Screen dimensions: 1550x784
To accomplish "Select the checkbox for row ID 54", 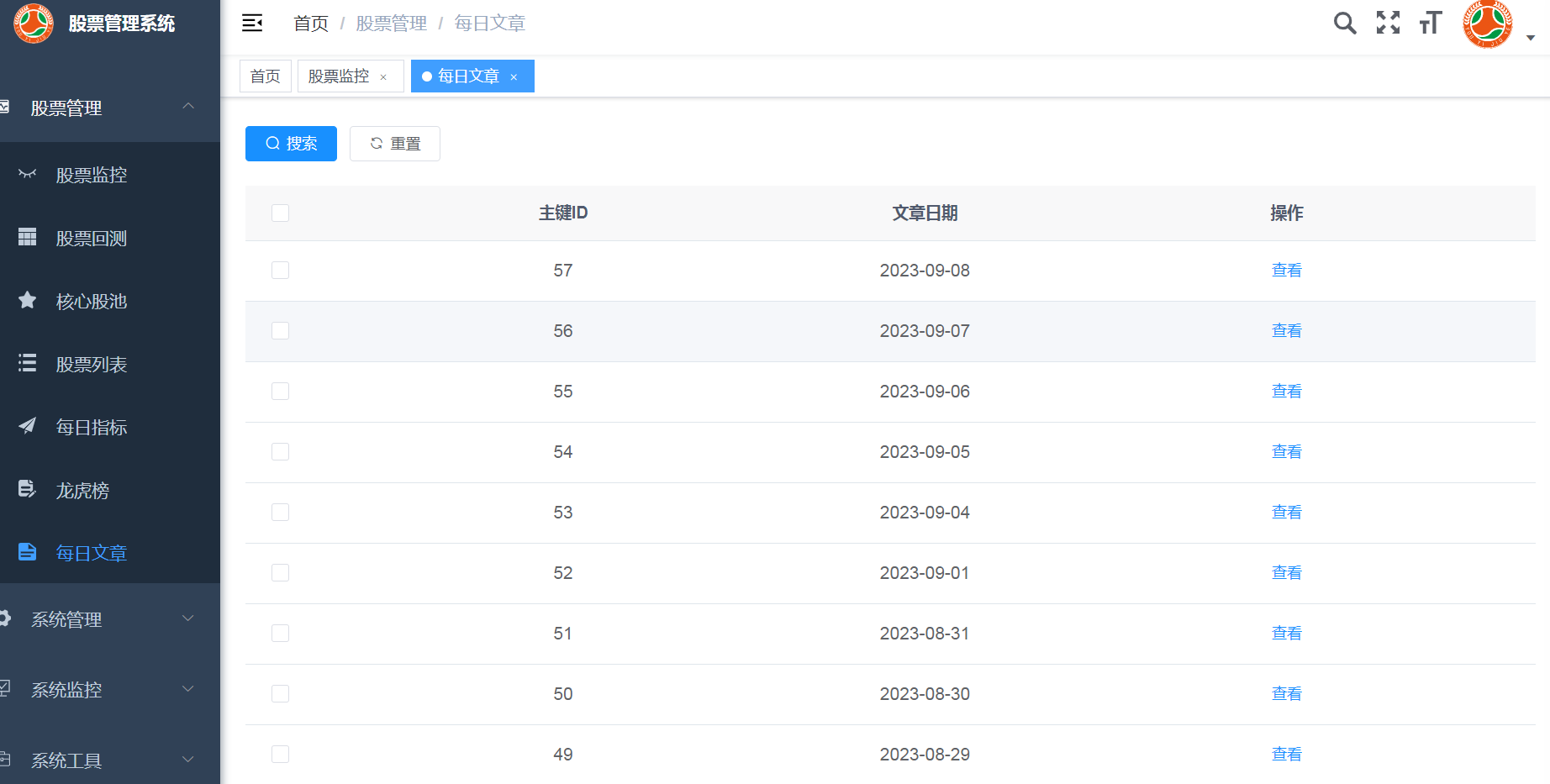I will pos(281,452).
